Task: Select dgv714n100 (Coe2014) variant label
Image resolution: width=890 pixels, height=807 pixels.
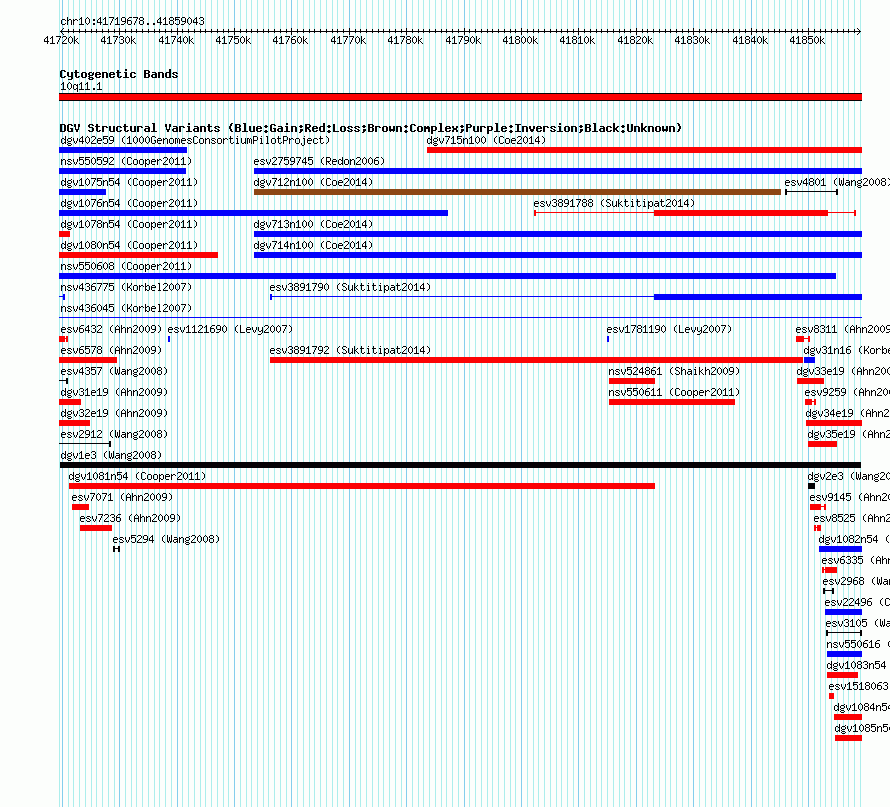Action: 313,245
